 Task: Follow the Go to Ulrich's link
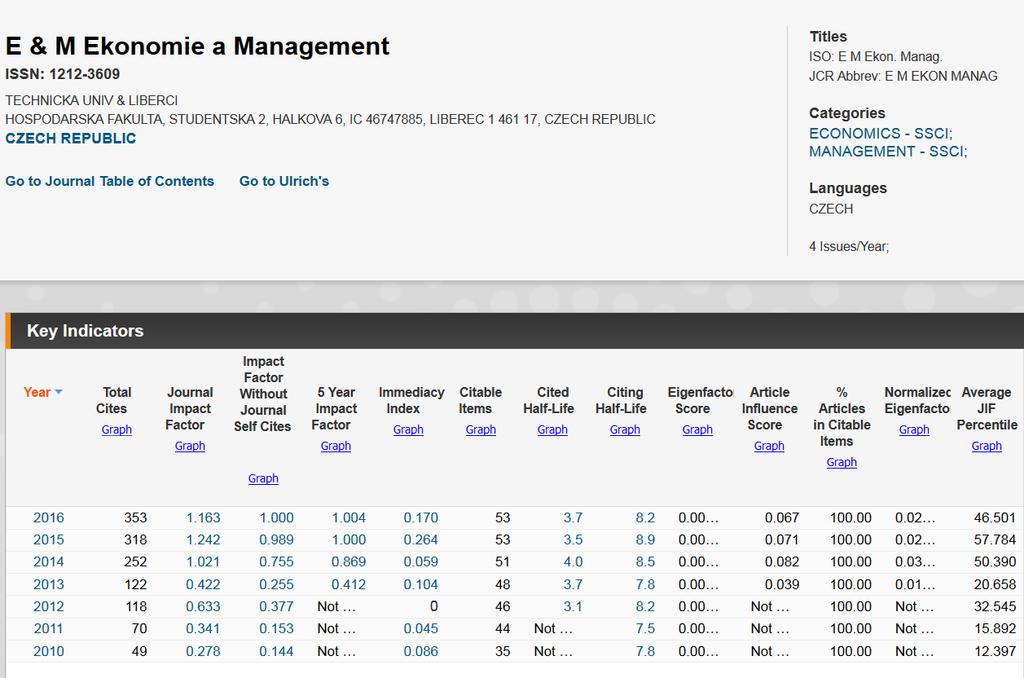[284, 181]
